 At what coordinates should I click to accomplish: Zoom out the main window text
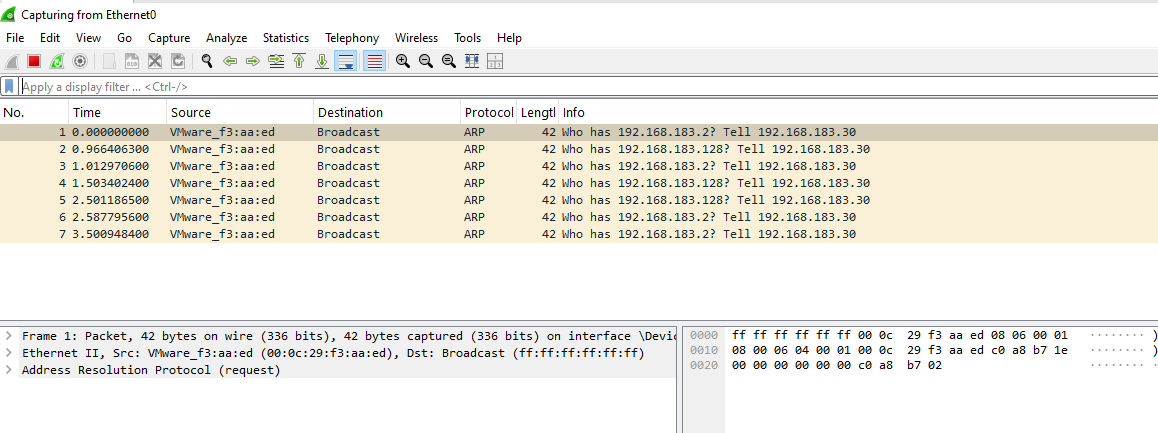[425, 61]
